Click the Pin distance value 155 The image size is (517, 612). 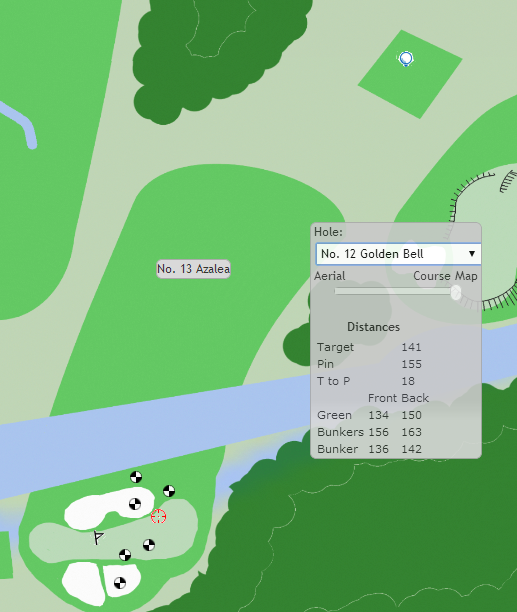pos(411,364)
